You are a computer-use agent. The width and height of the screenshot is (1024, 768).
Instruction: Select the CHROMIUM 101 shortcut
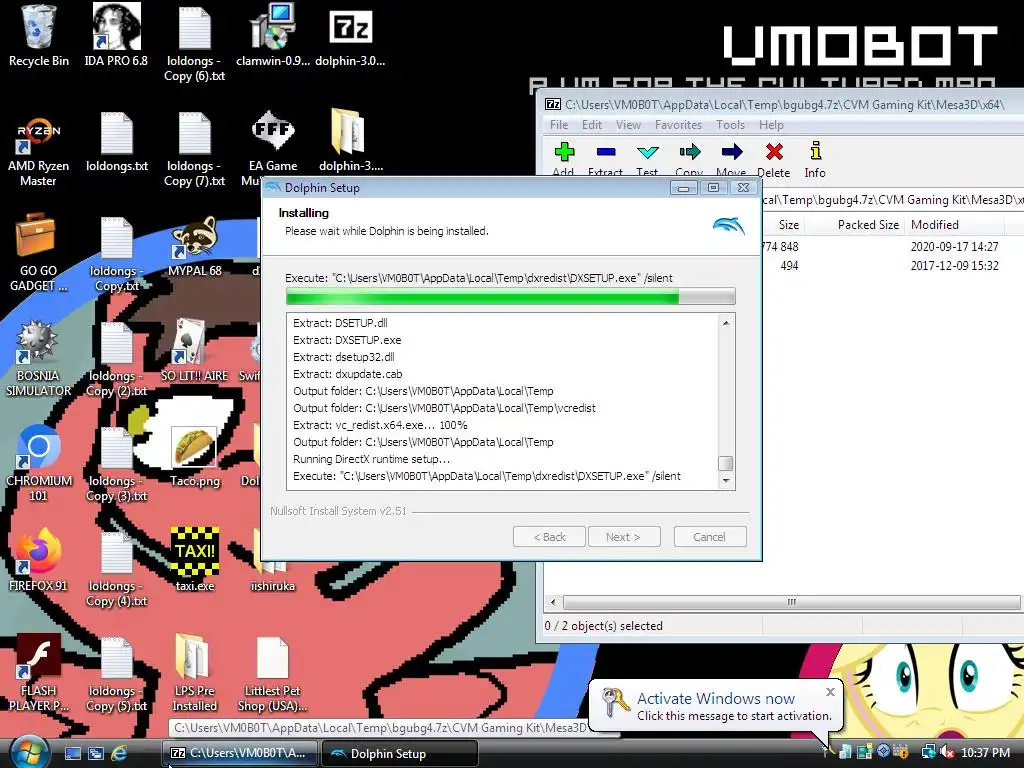pos(39,464)
